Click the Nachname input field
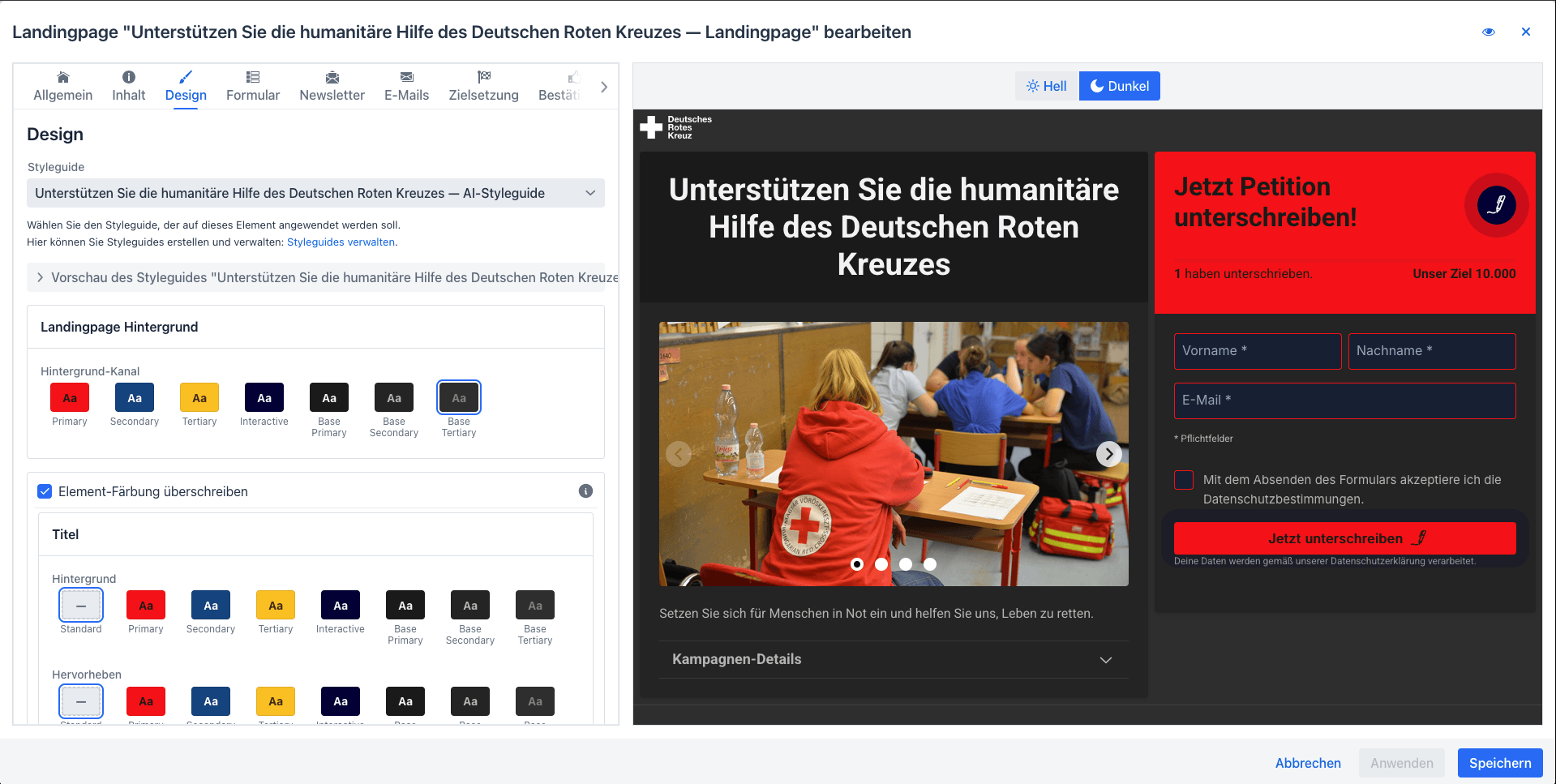 (1432, 351)
